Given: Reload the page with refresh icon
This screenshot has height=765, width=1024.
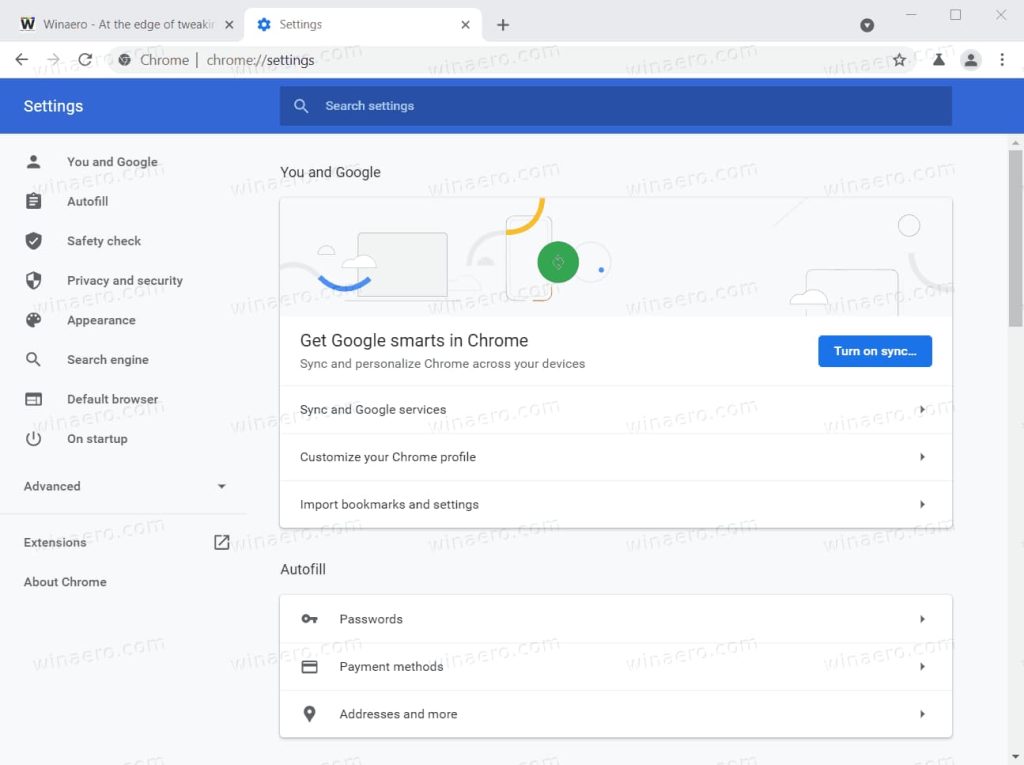Looking at the screenshot, I should pos(85,60).
